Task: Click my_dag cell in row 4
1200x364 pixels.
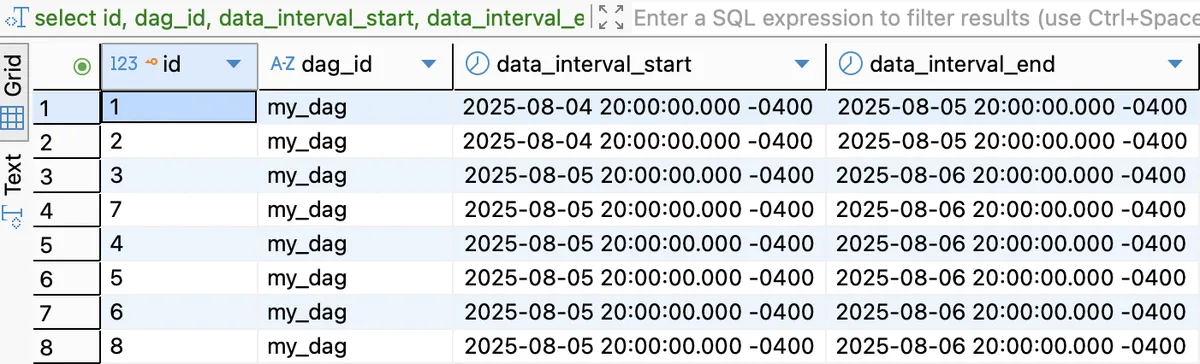Action: click(x=354, y=210)
